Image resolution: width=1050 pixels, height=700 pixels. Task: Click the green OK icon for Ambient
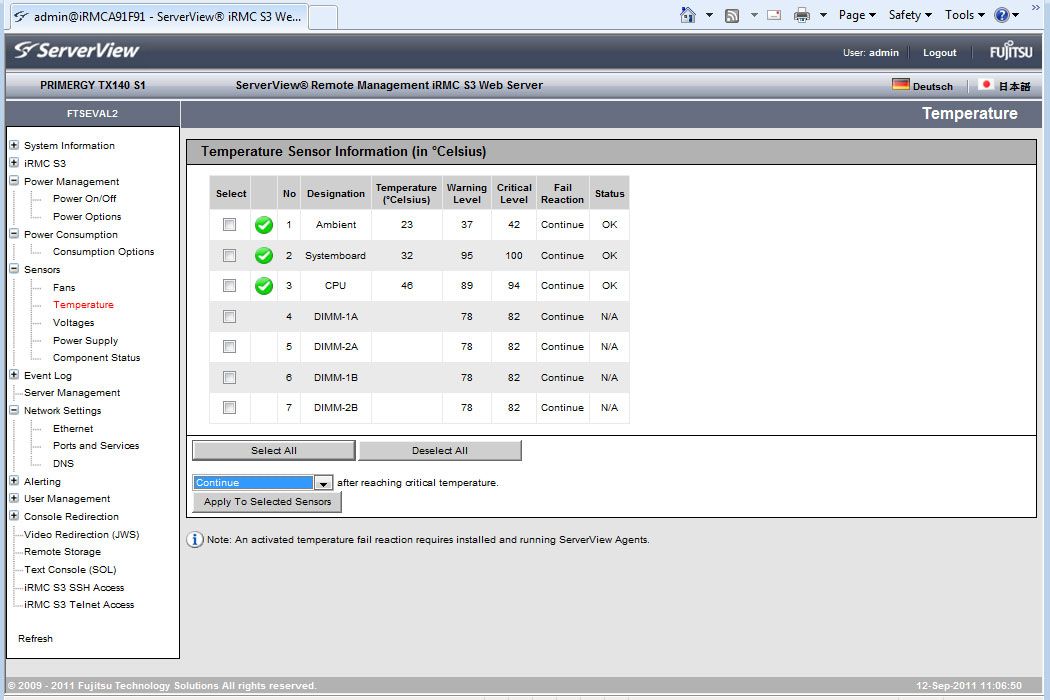[x=264, y=225]
